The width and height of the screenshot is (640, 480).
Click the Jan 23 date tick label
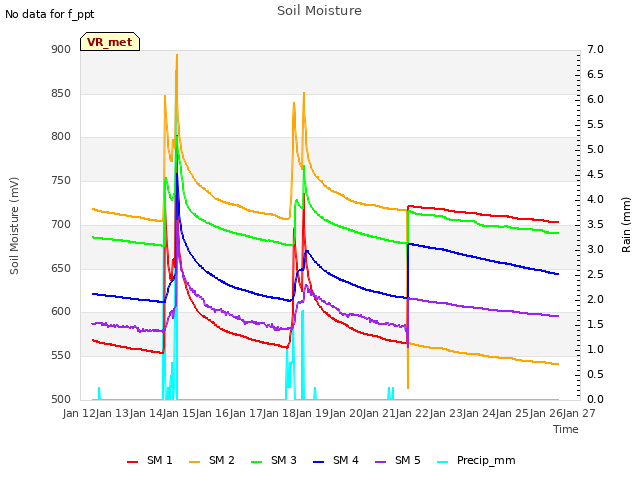[446, 414]
